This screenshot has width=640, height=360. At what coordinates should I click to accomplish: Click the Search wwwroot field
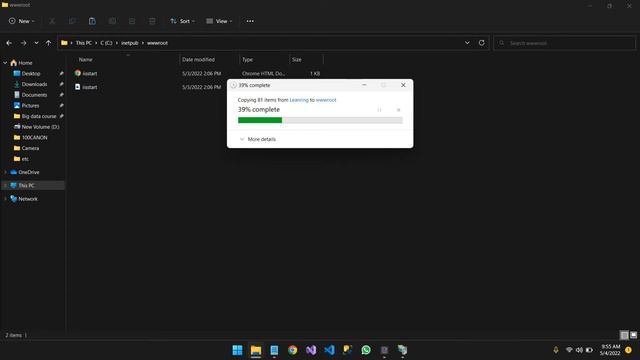pyautogui.click(x=564, y=43)
